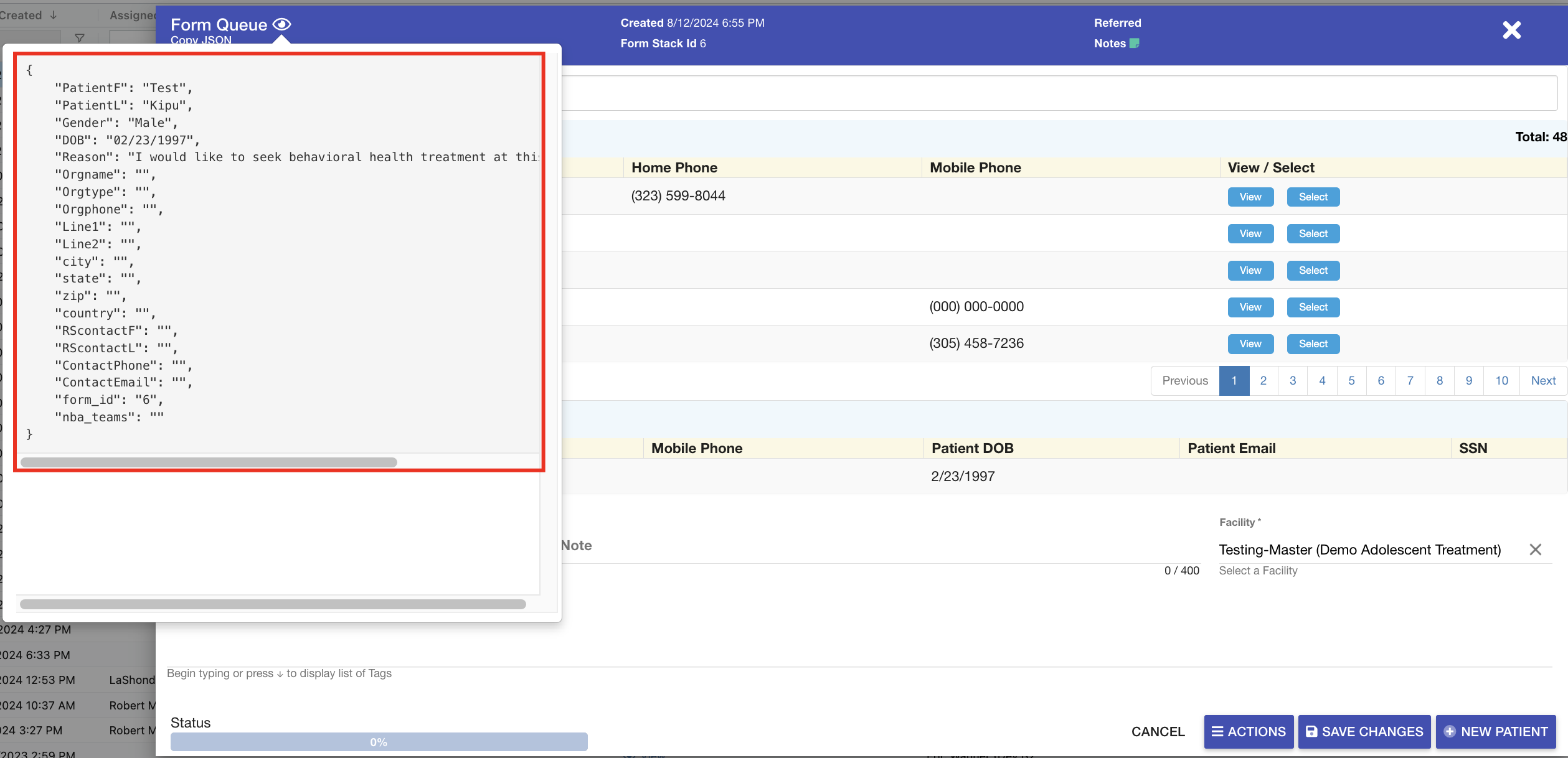Open the Select a Facility dropdown

click(x=1257, y=570)
